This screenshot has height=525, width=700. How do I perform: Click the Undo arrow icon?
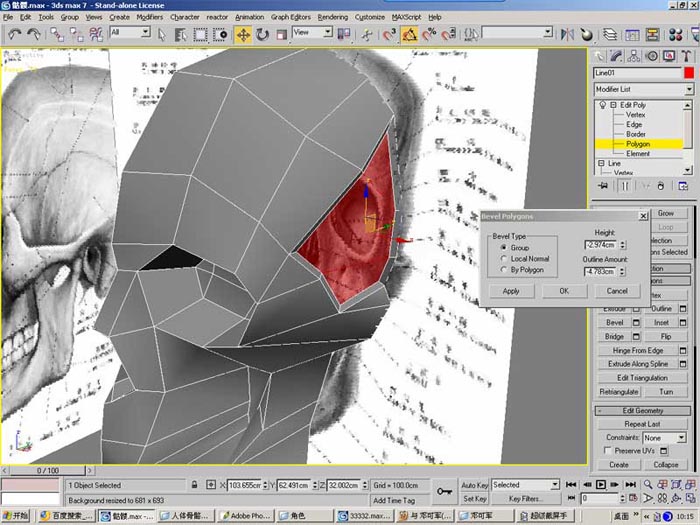point(15,34)
